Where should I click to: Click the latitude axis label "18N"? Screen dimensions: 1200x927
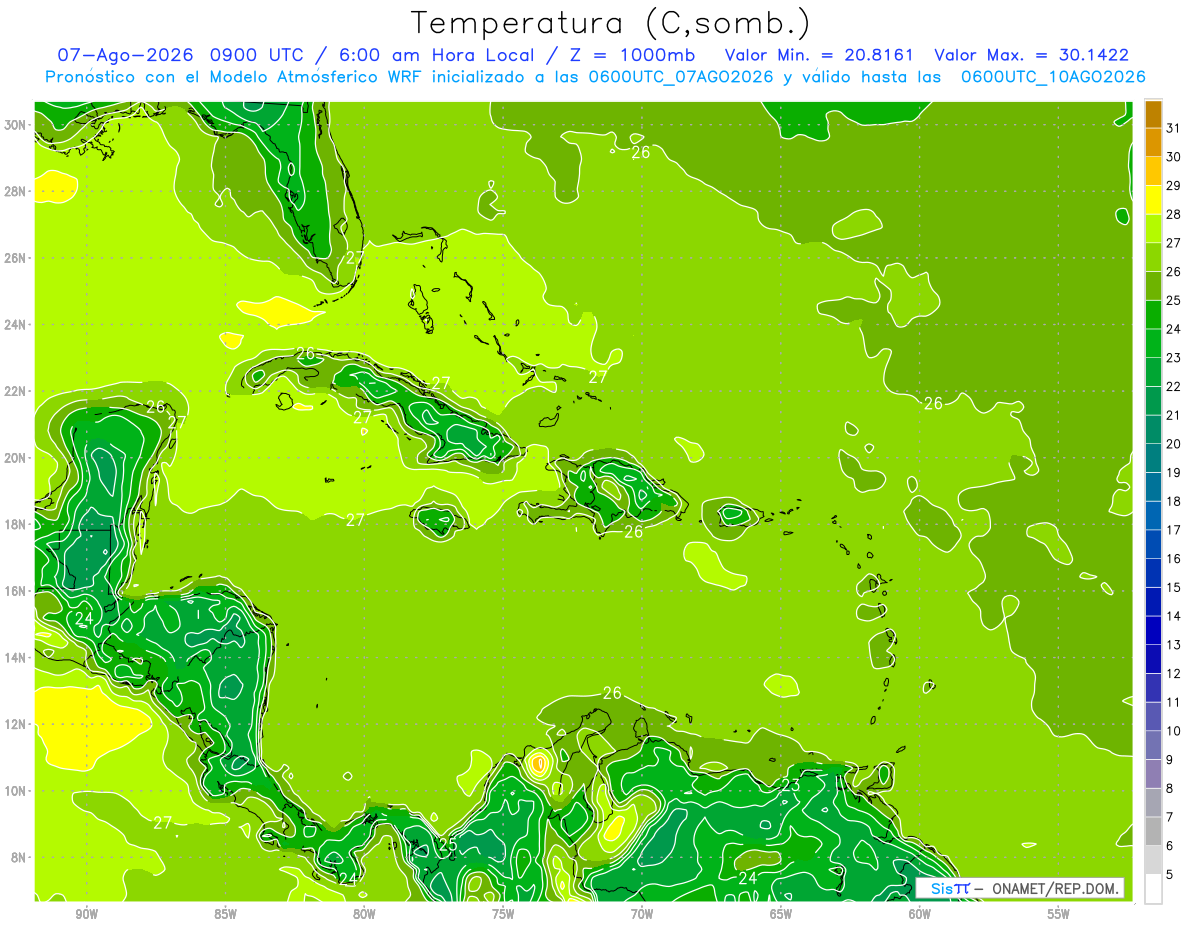click(x=17, y=524)
